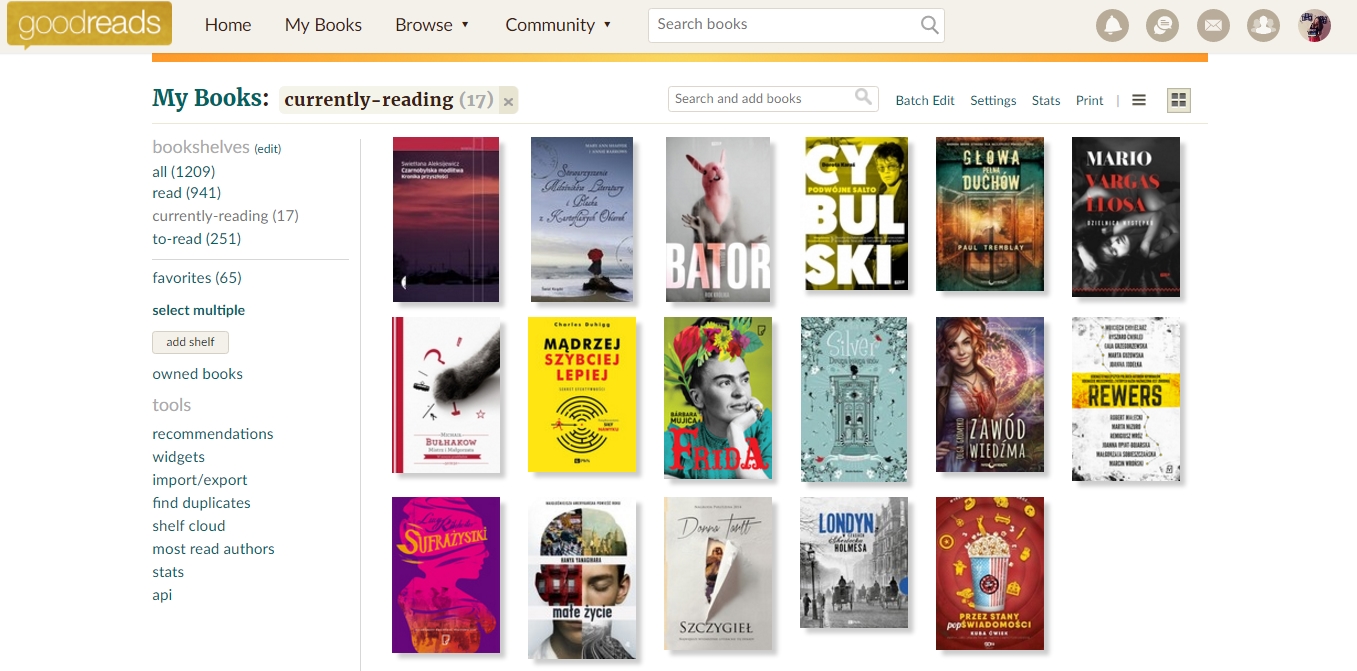Image resolution: width=1357 pixels, height=671 pixels.
Task: Click the add shelf button
Action: (190, 342)
